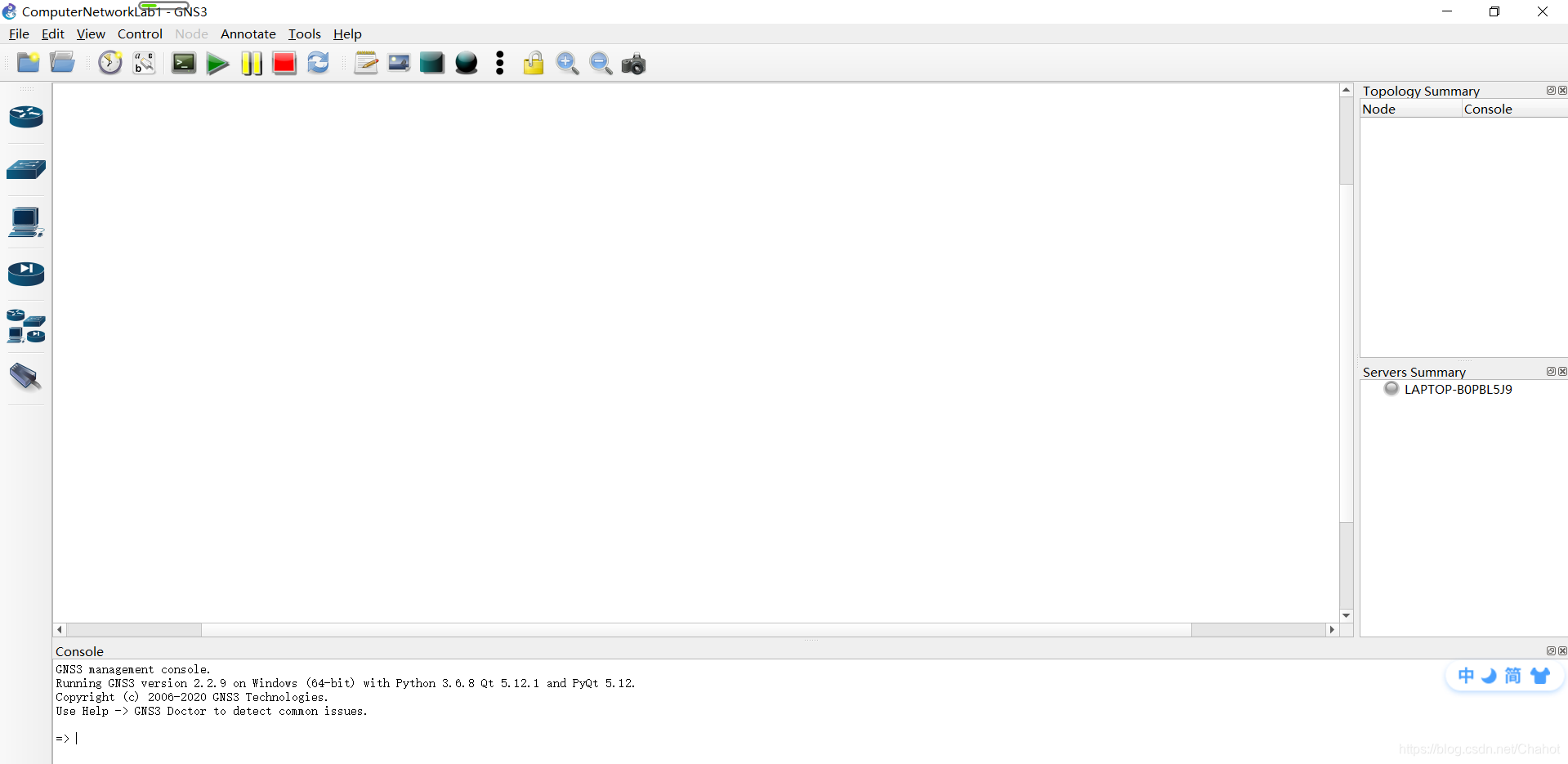
Task: Click the horizontal scrollbar left arrow
Action: pyautogui.click(x=60, y=630)
